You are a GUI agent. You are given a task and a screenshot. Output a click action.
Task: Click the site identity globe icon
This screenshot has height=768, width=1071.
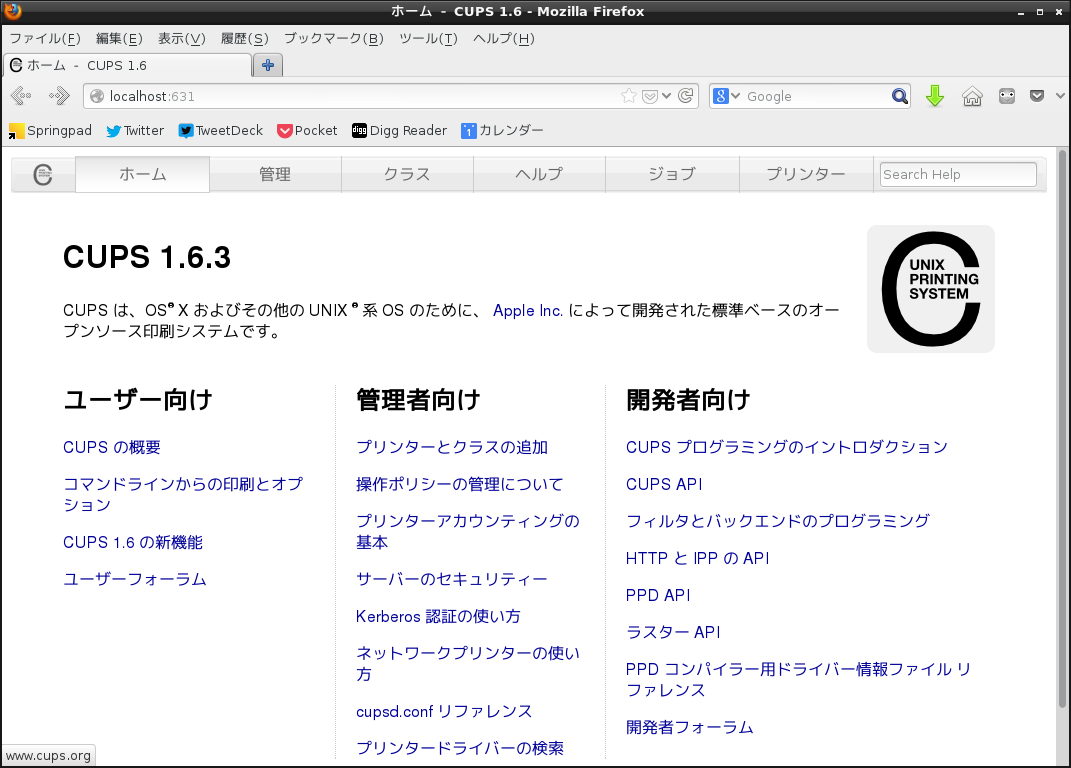pyautogui.click(x=97, y=96)
